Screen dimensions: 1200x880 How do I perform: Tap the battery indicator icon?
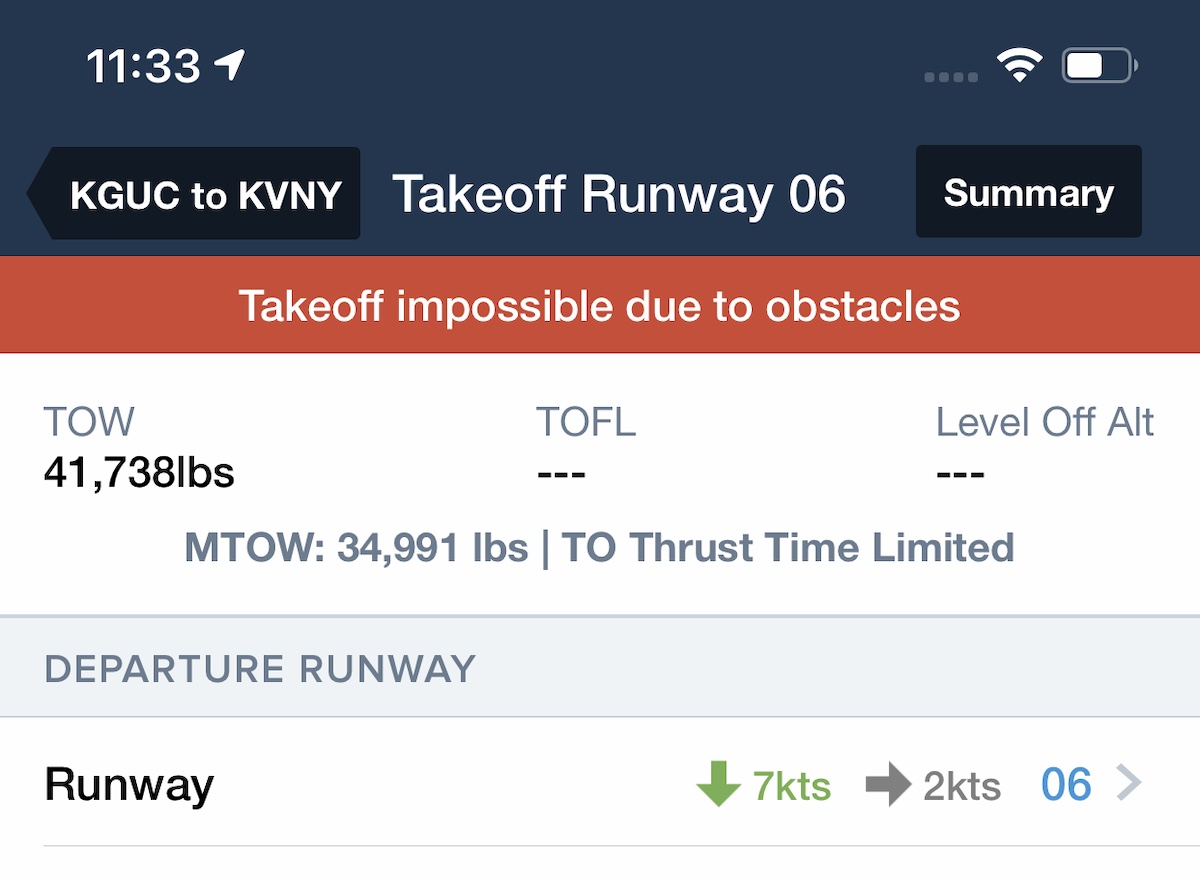pyautogui.click(x=1099, y=67)
